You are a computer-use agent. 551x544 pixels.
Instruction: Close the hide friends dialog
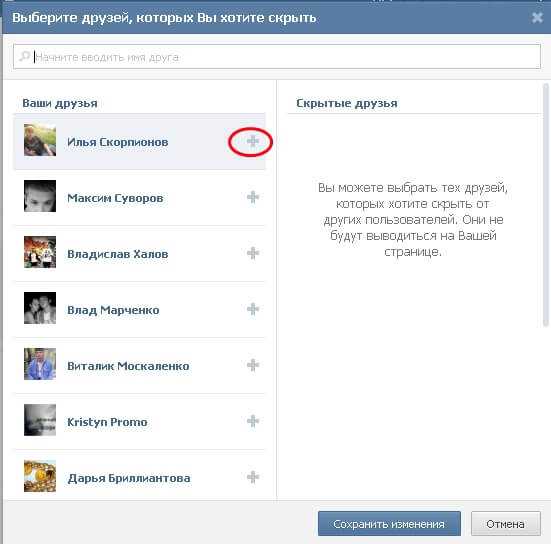(x=537, y=17)
